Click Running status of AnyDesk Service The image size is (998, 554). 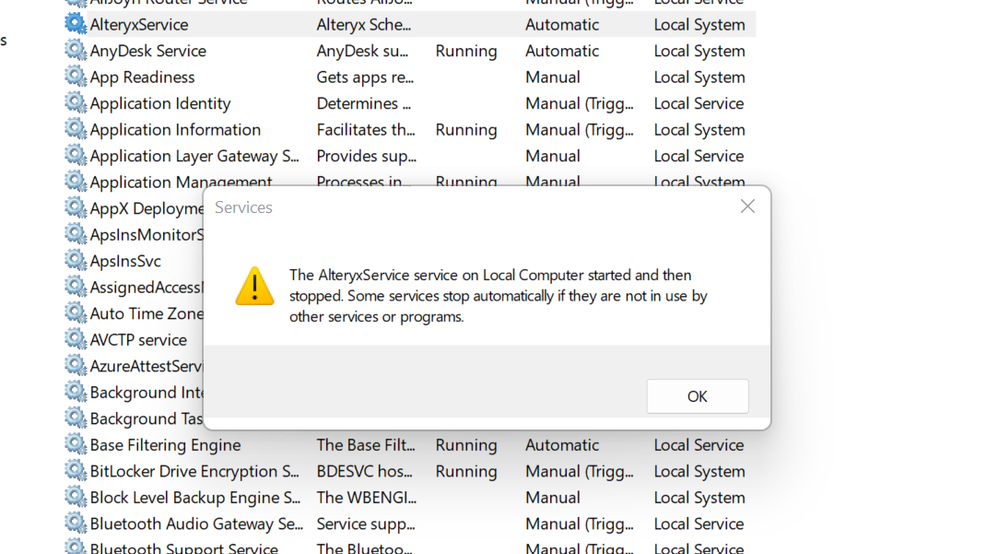(x=466, y=51)
